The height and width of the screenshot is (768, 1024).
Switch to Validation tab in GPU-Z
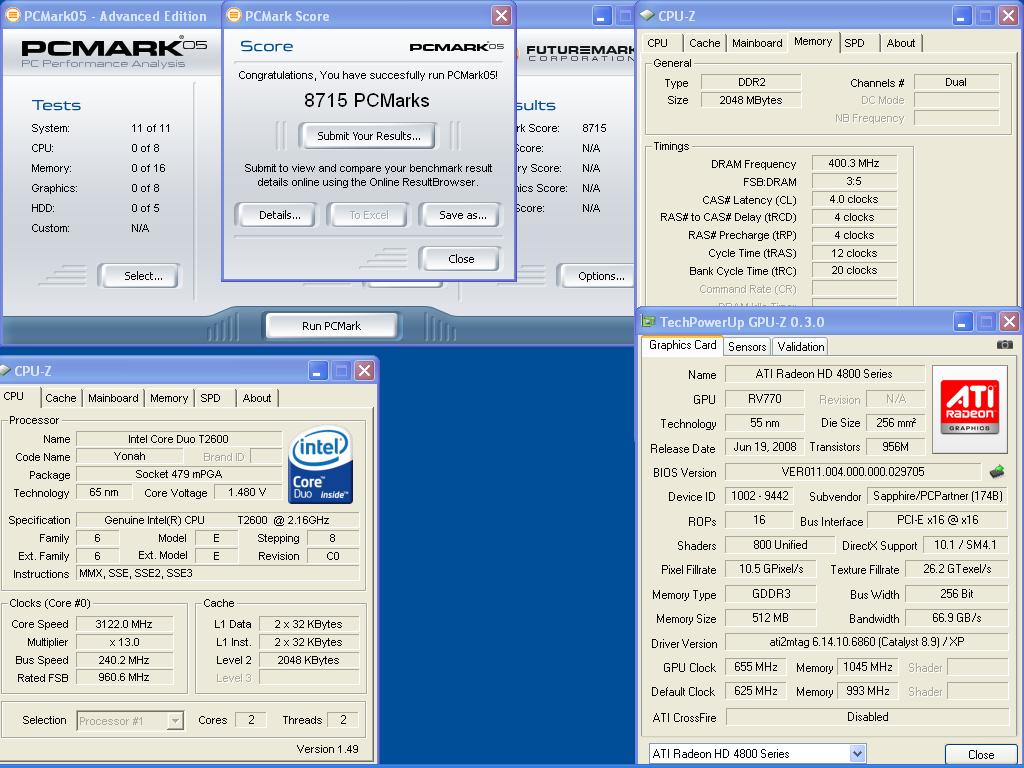pyautogui.click(x=801, y=347)
